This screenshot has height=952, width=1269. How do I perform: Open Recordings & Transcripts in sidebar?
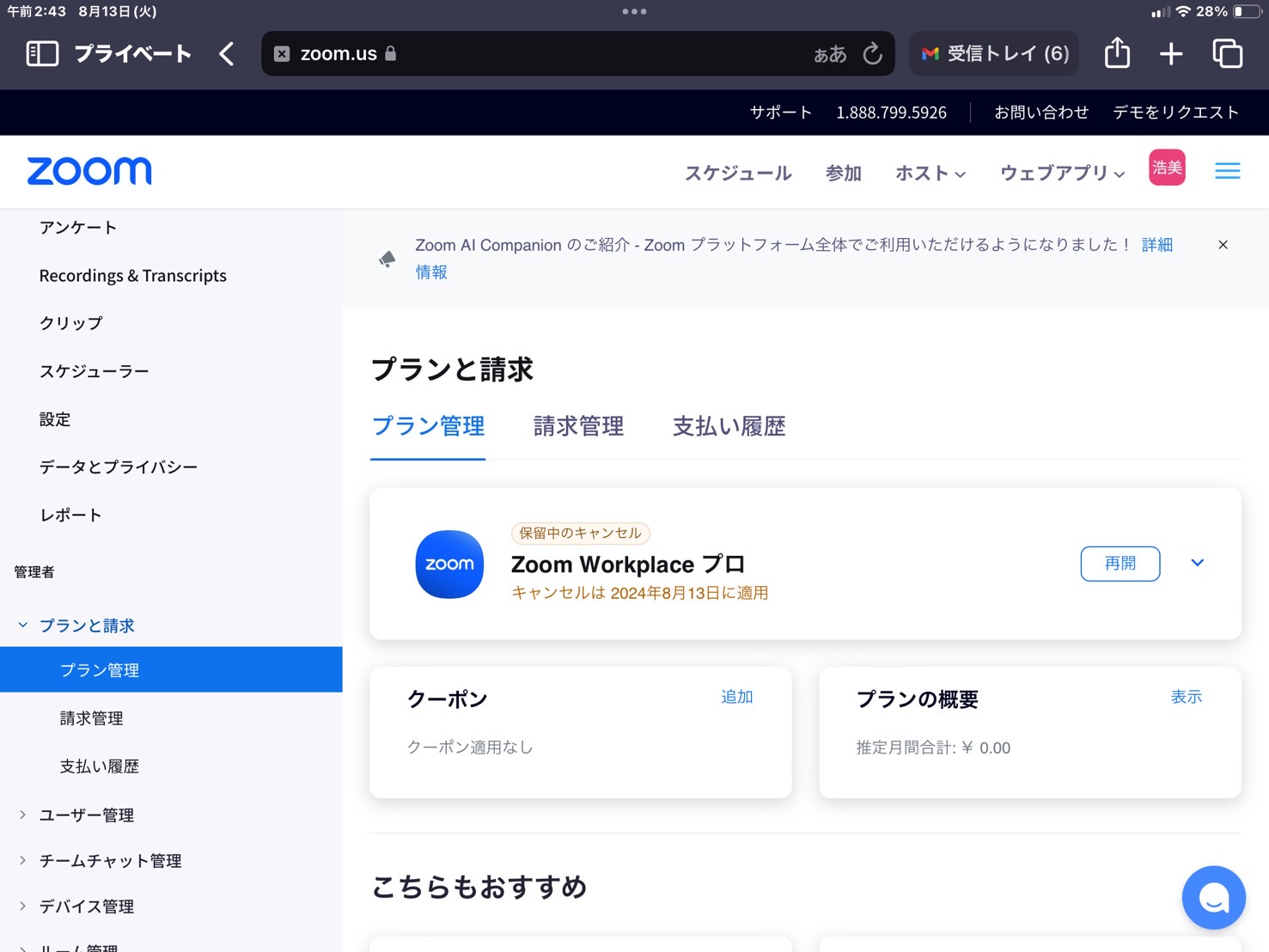point(133,276)
